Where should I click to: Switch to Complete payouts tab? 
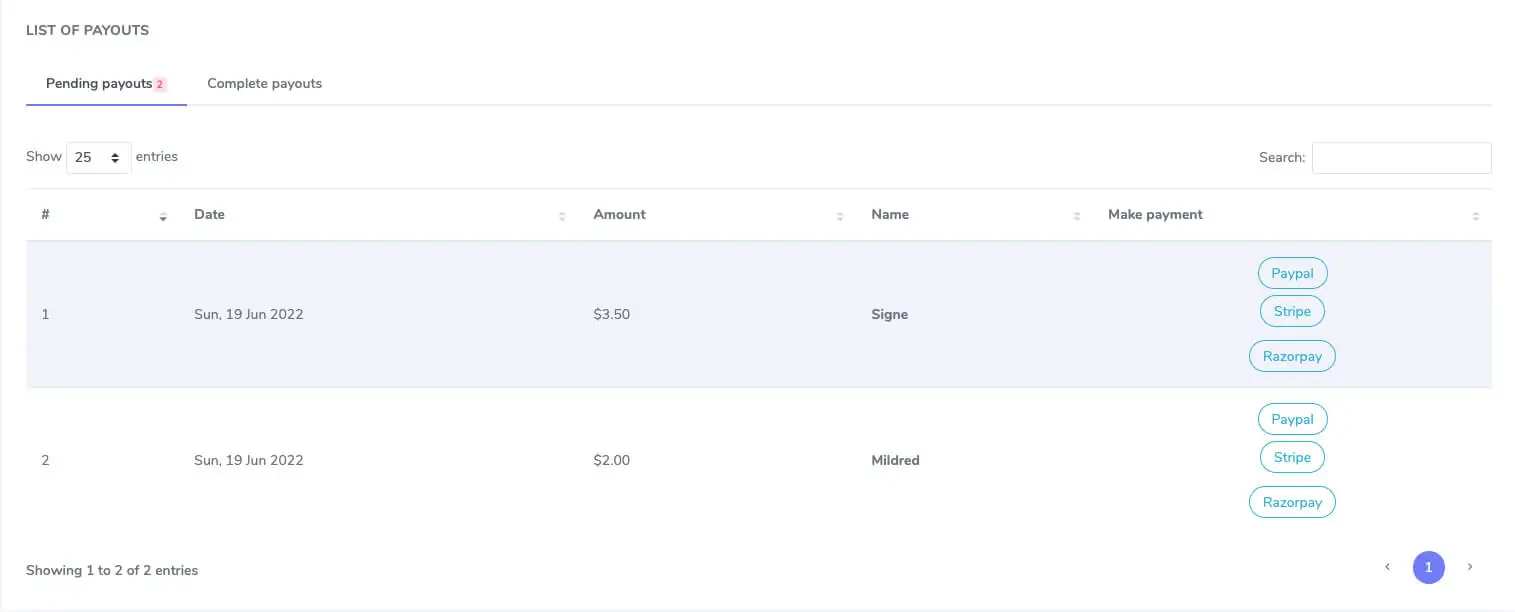point(264,84)
